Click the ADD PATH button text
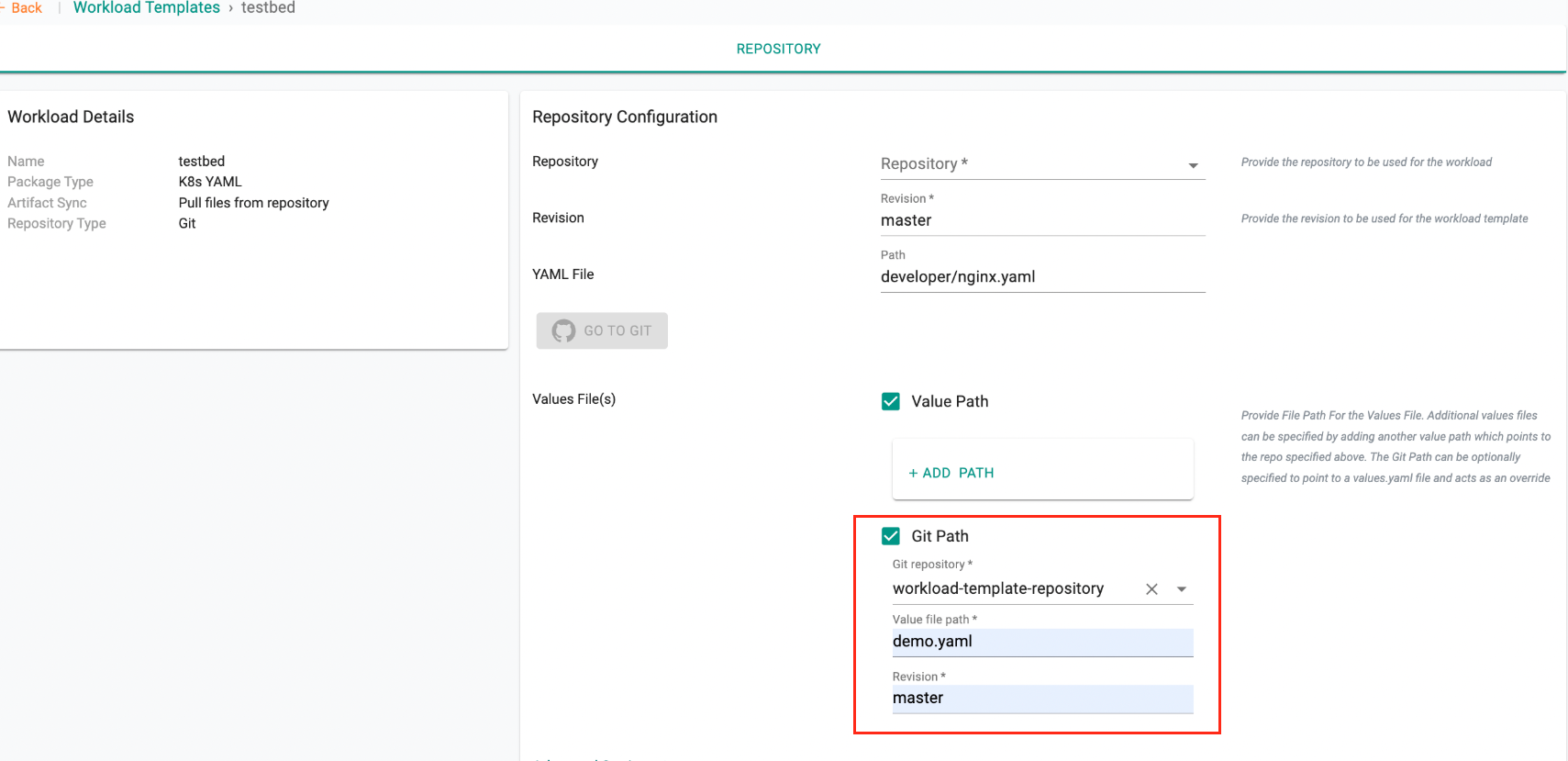Viewport: 1568px width, 761px height. click(958, 473)
